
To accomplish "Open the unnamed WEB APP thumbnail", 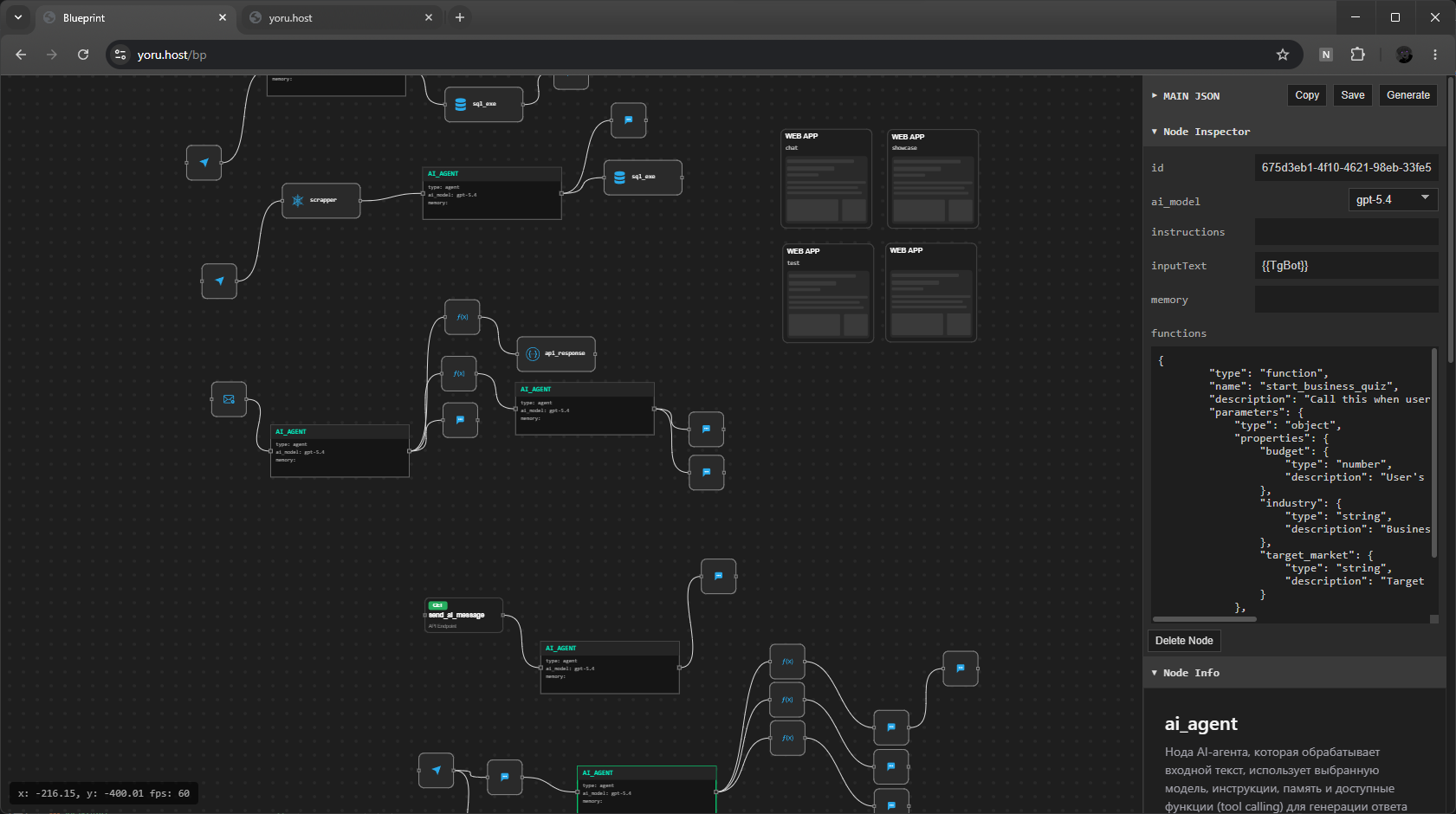I will coord(931,293).
